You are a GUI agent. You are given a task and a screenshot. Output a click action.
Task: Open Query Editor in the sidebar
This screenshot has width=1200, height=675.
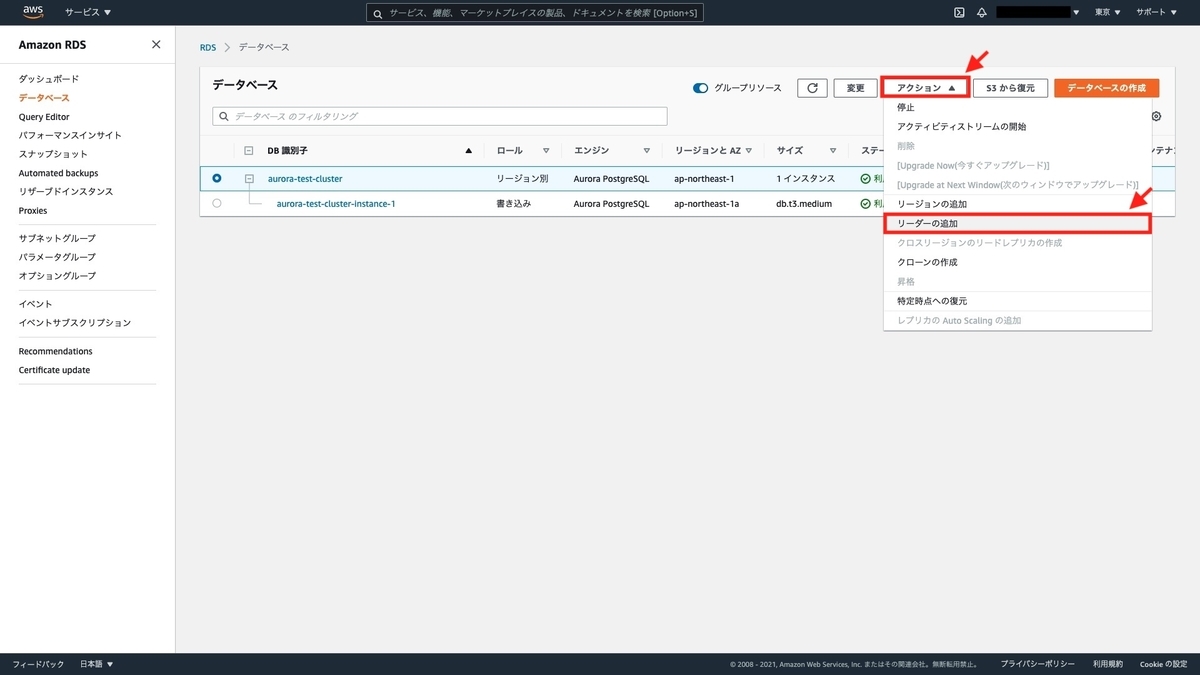click(x=44, y=116)
